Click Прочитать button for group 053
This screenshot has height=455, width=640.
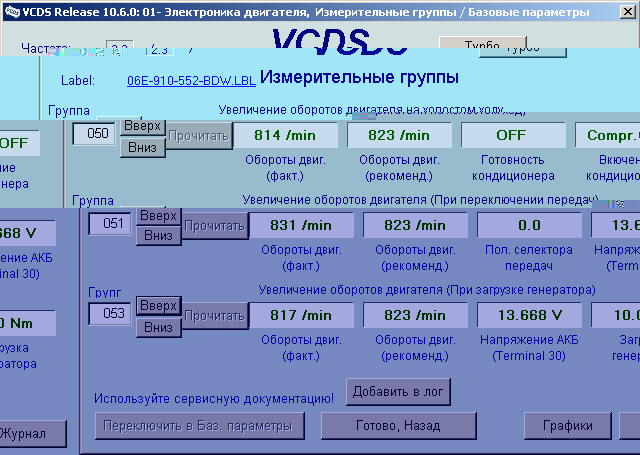[x=215, y=316]
